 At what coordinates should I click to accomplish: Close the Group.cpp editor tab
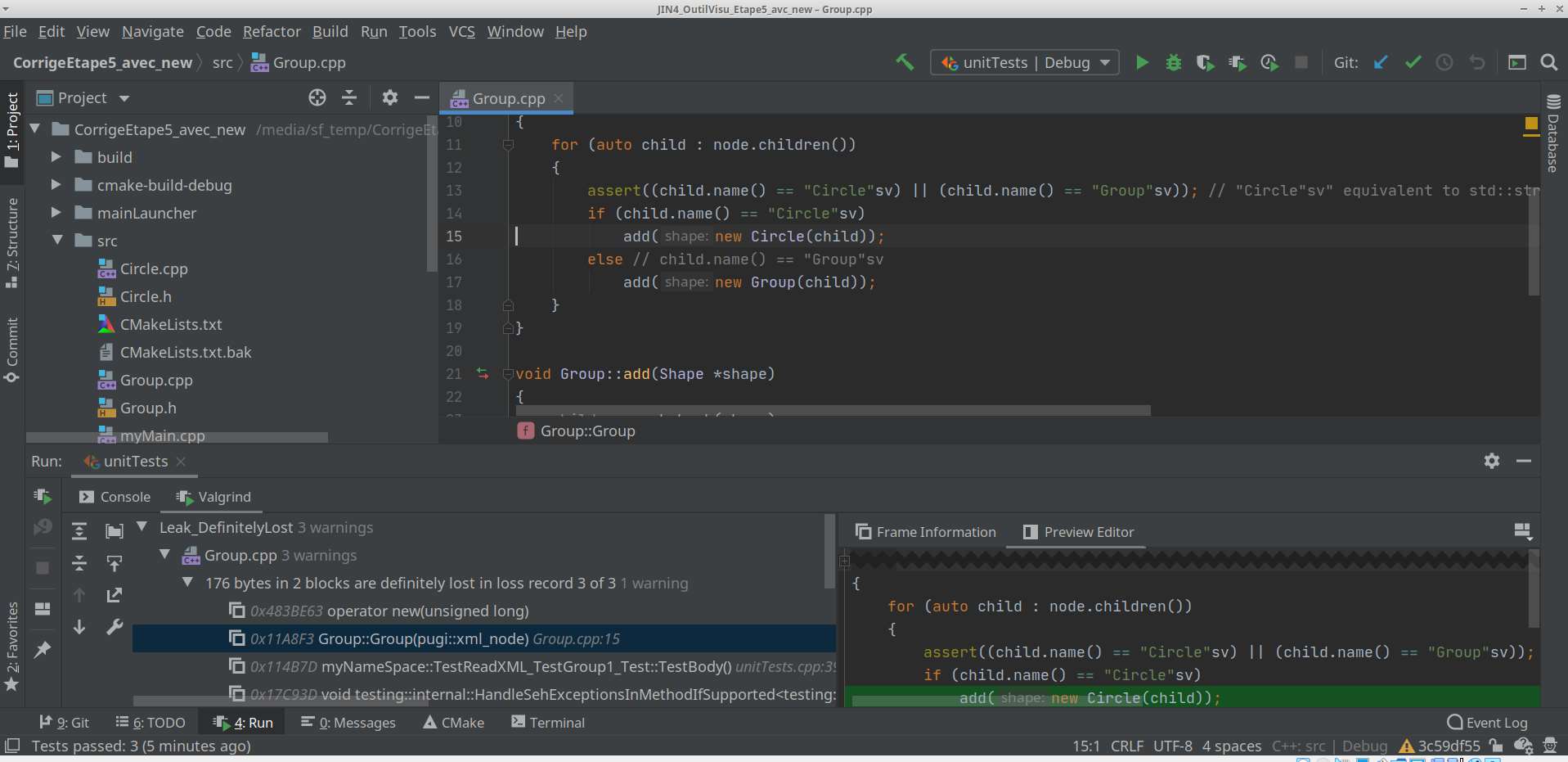(559, 98)
